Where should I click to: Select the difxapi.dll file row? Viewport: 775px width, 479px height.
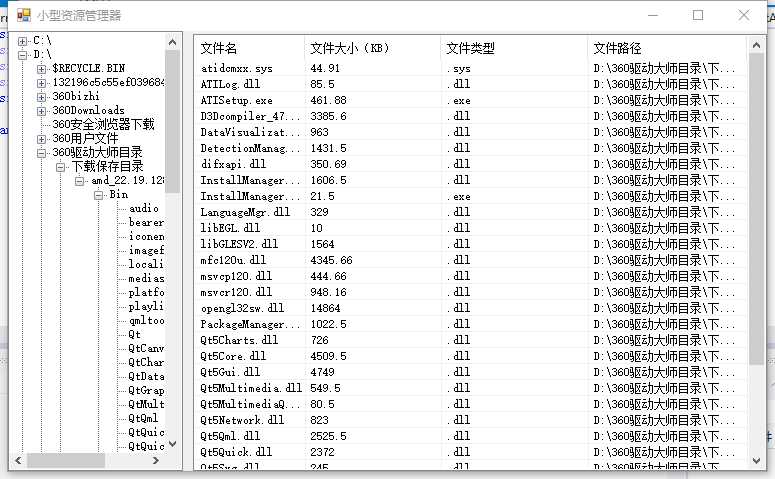click(470, 164)
